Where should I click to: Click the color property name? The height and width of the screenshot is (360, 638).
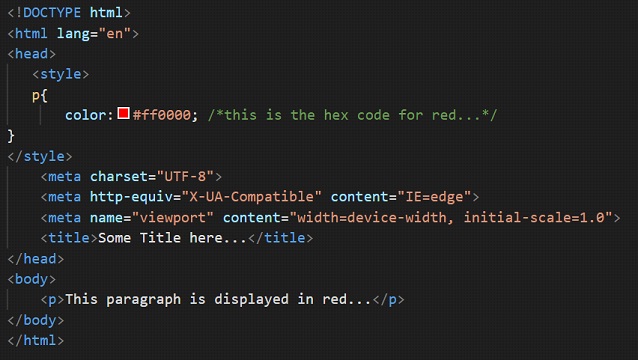pos(85,115)
